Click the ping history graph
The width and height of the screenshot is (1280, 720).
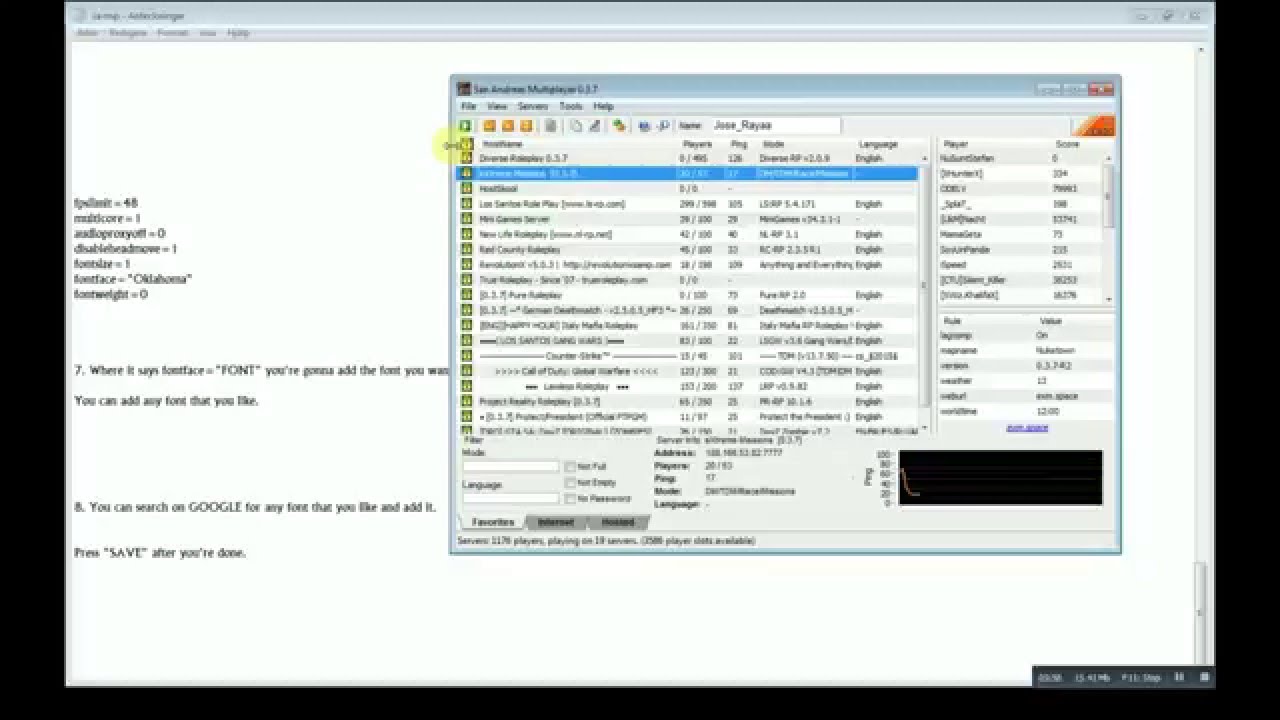click(1000, 478)
